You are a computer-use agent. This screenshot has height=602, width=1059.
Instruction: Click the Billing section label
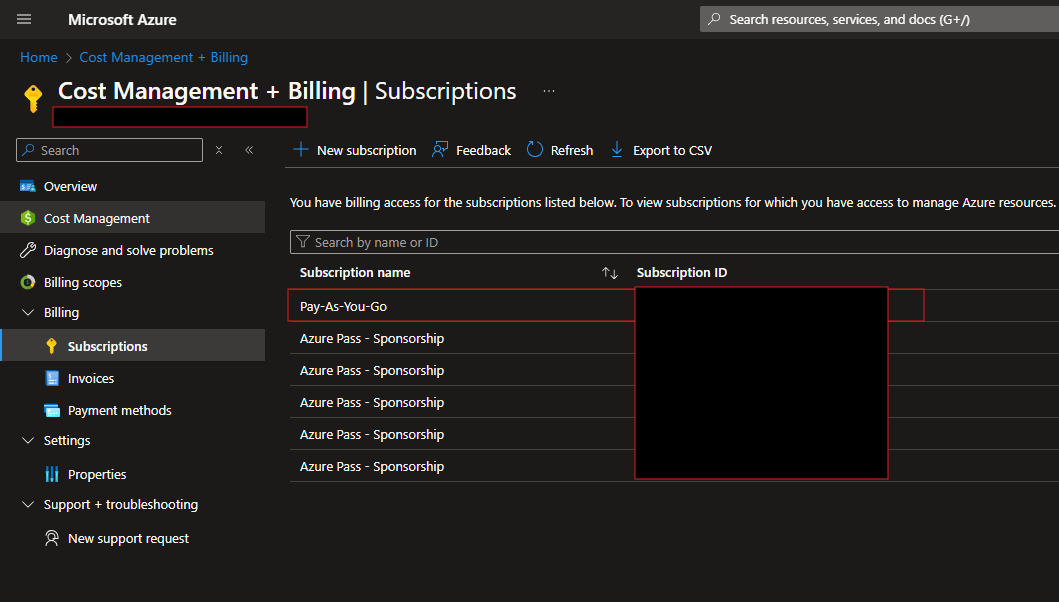[x=61, y=312]
